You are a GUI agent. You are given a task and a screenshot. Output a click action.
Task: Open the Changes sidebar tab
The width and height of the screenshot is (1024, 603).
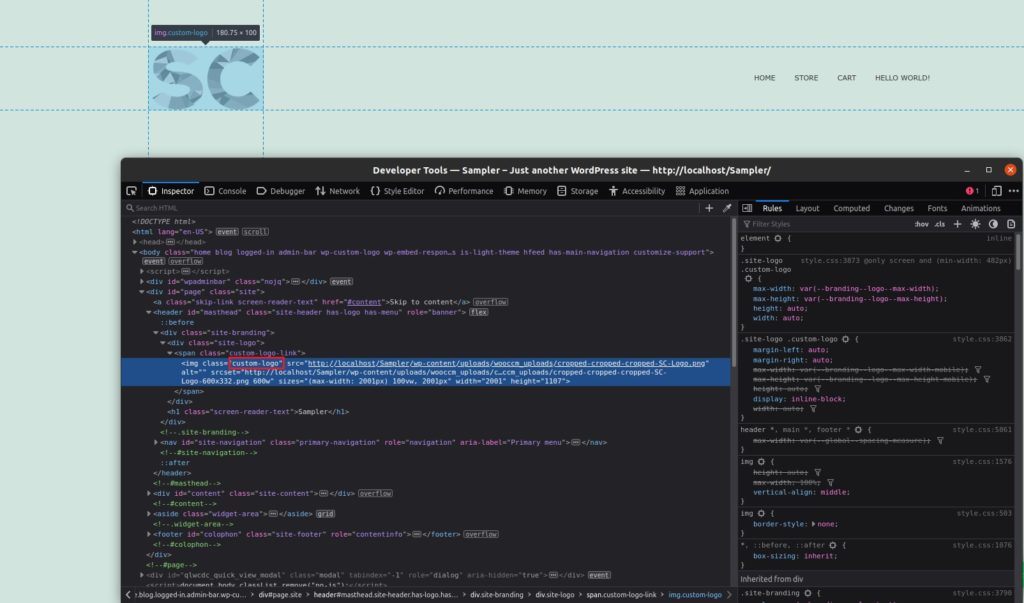click(899, 208)
